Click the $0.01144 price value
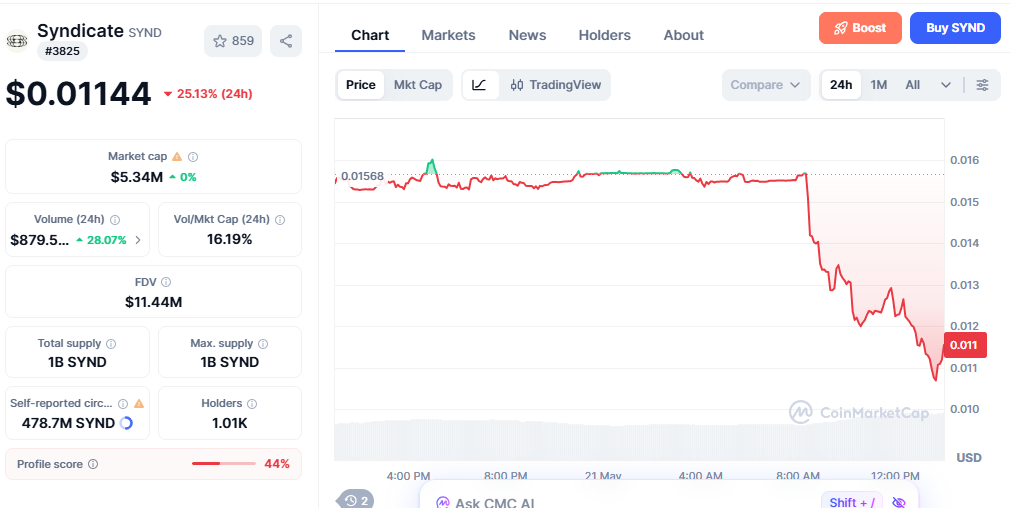Viewport: 1010px width, 508px height. pyautogui.click(x=79, y=94)
